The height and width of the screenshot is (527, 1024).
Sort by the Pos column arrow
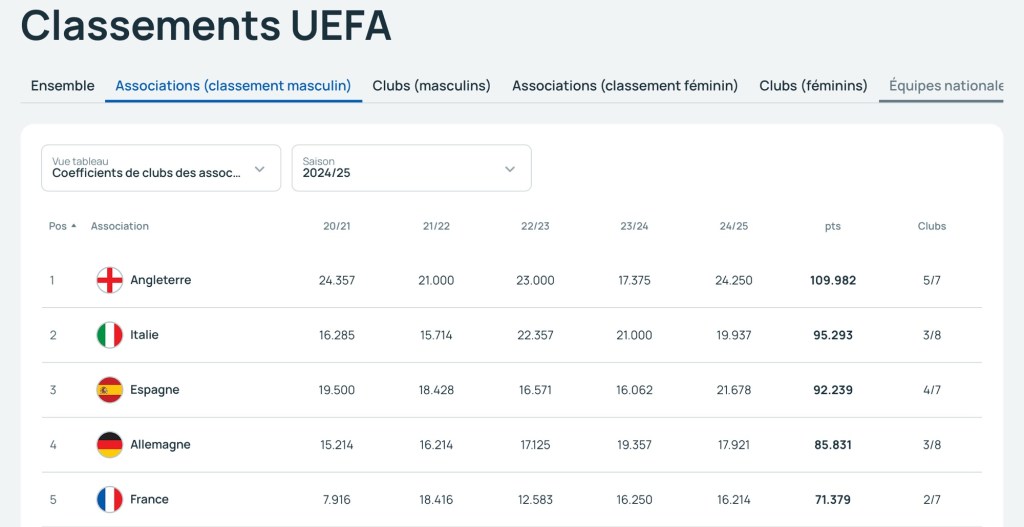[73, 226]
